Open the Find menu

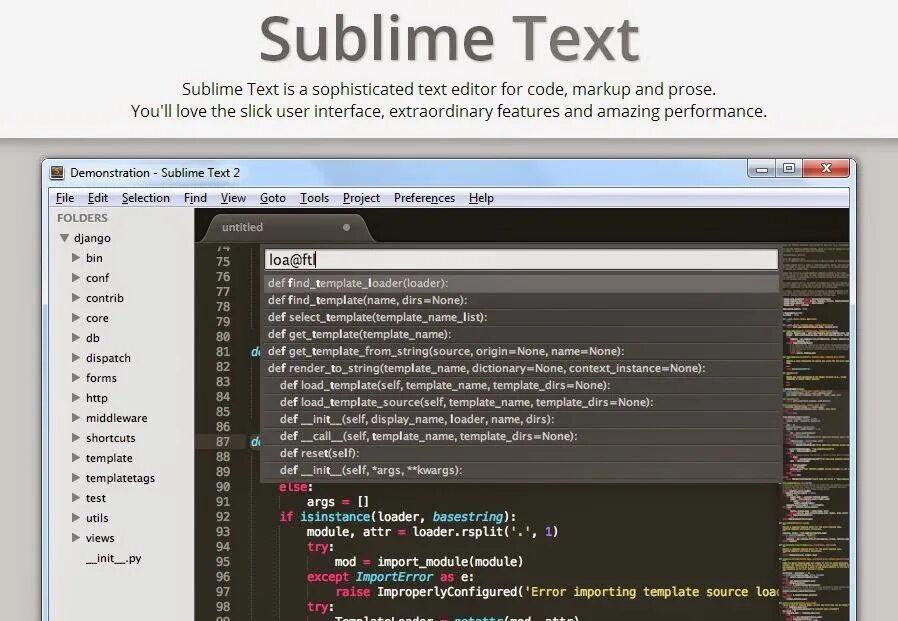195,198
